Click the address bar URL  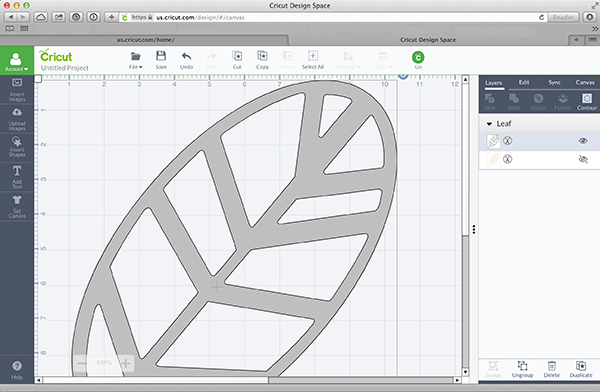[x=200, y=17]
